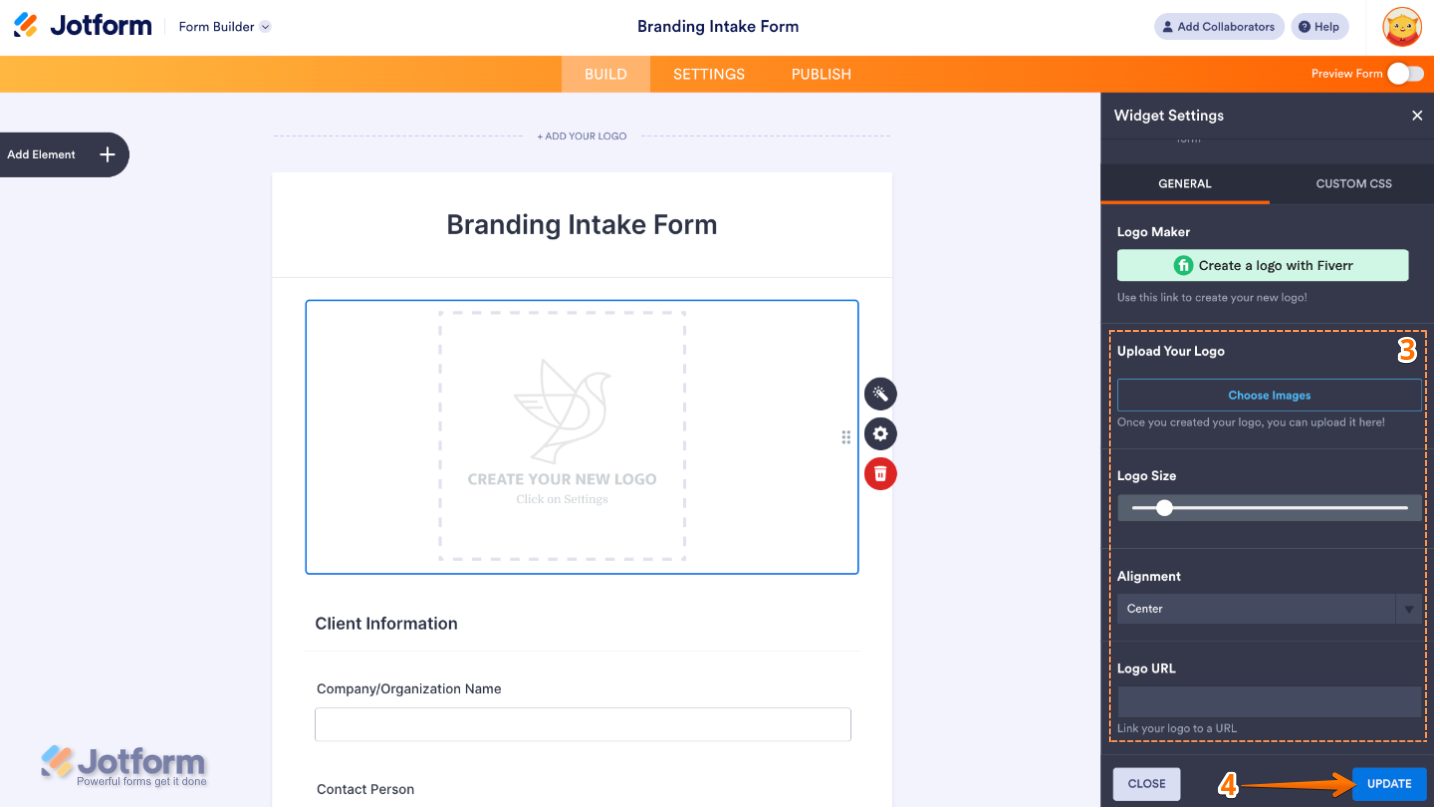The image size is (1440, 810).
Task: Click the magic wand widget styling icon
Action: 880,393
